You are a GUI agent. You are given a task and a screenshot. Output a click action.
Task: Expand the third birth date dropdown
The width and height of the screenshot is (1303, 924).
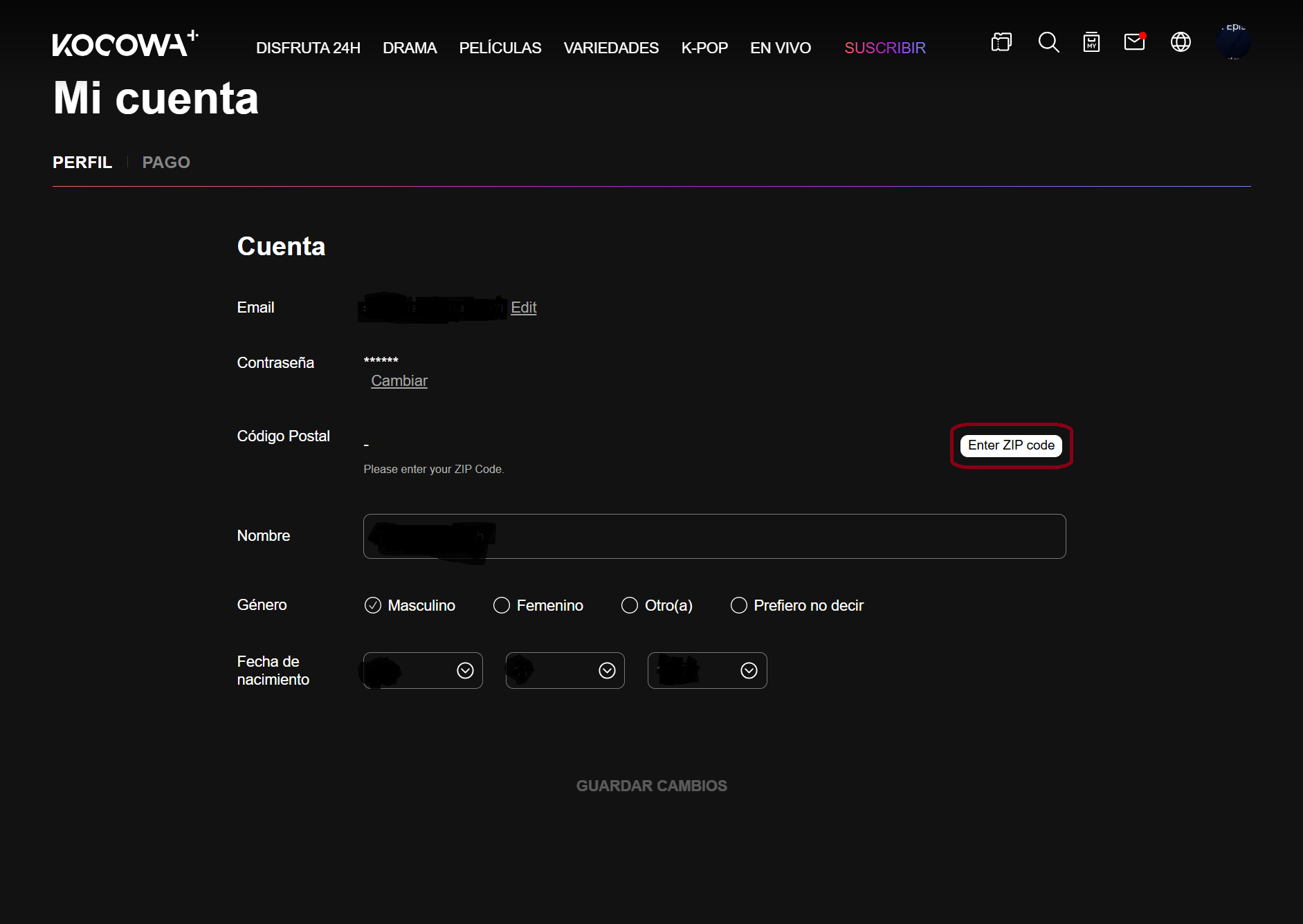point(707,671)
